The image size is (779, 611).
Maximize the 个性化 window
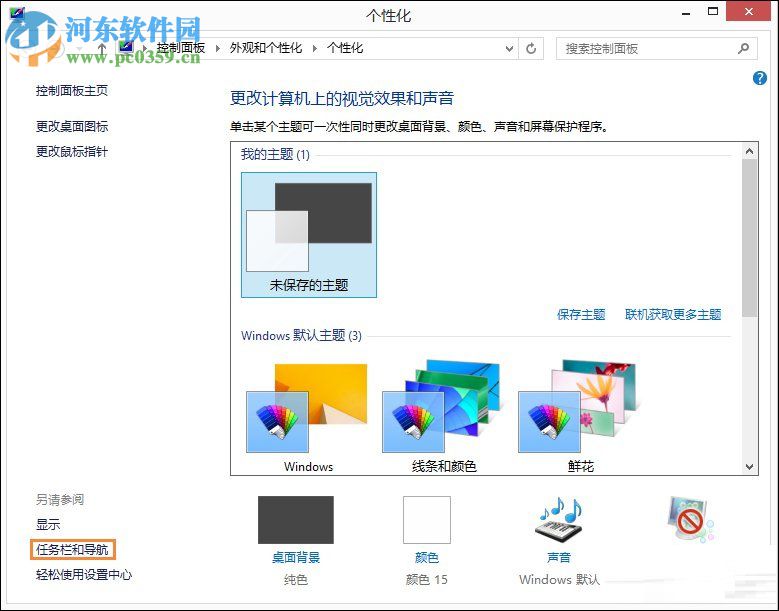(x=713, y=11)
